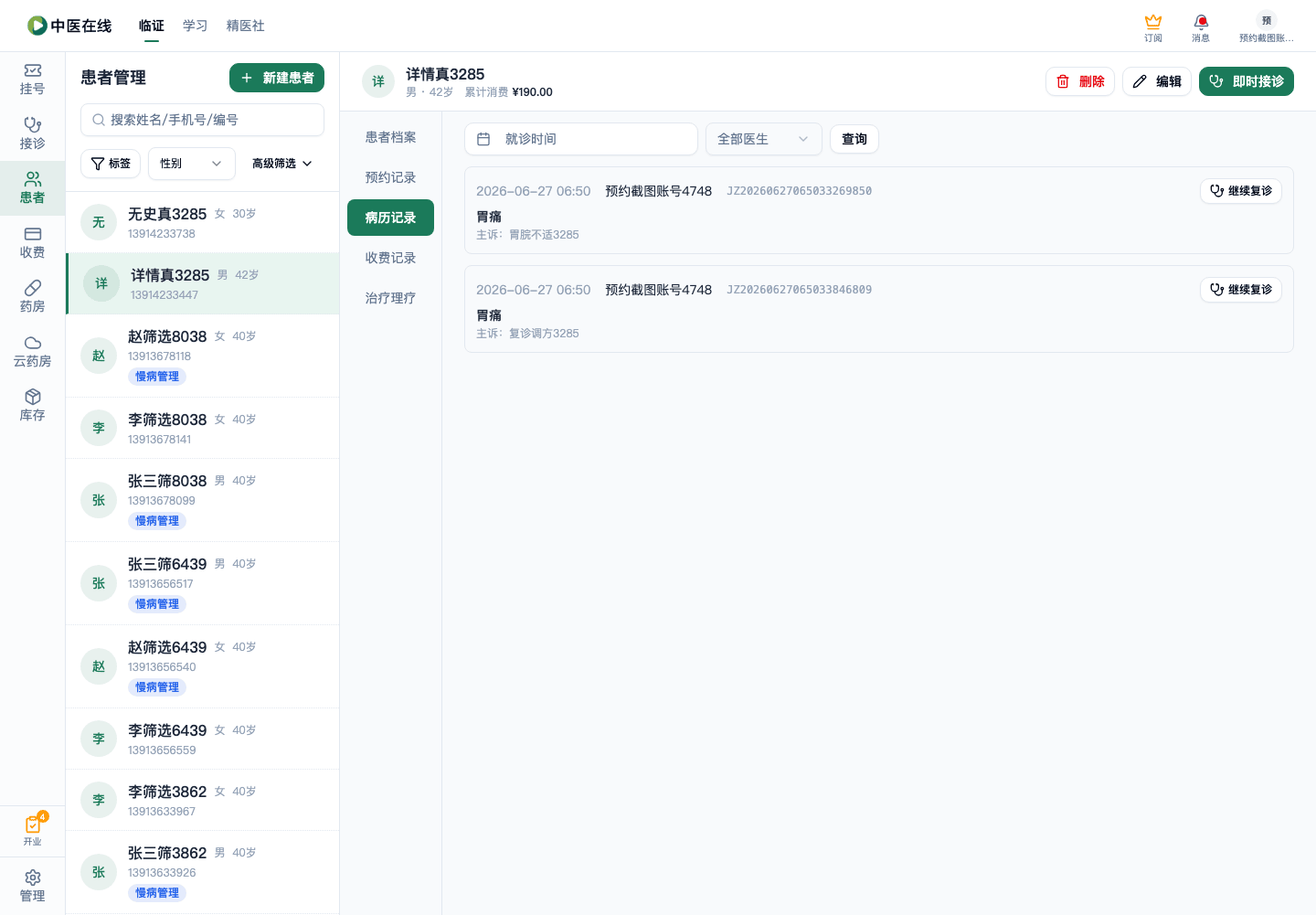
Task: Click the calendar icon in 就诊时间
Action: (483, 139)
